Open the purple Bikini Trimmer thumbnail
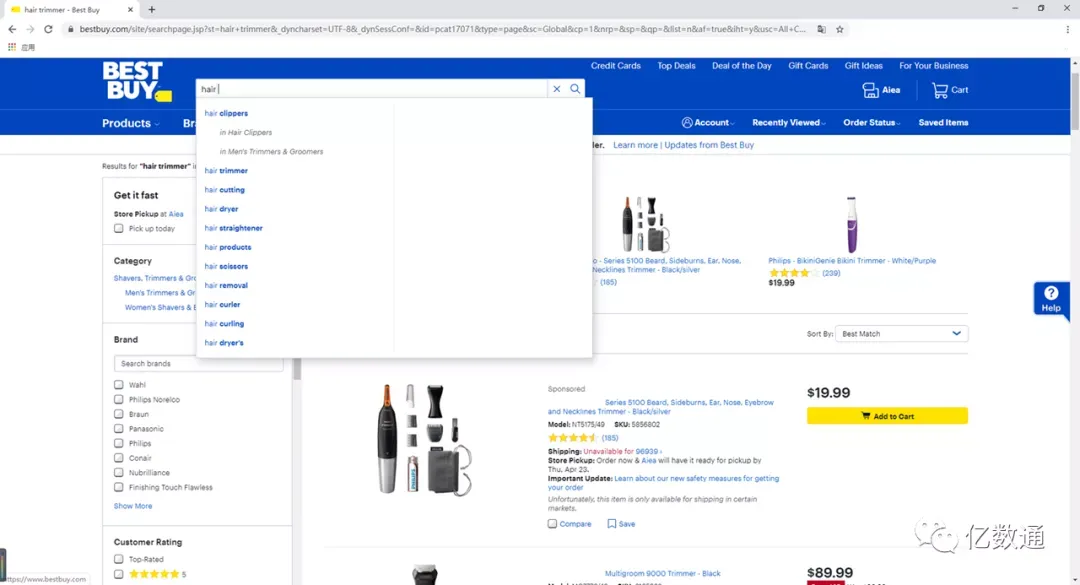Viewport: 1080px width, 585px height. [x=851, y=225]
